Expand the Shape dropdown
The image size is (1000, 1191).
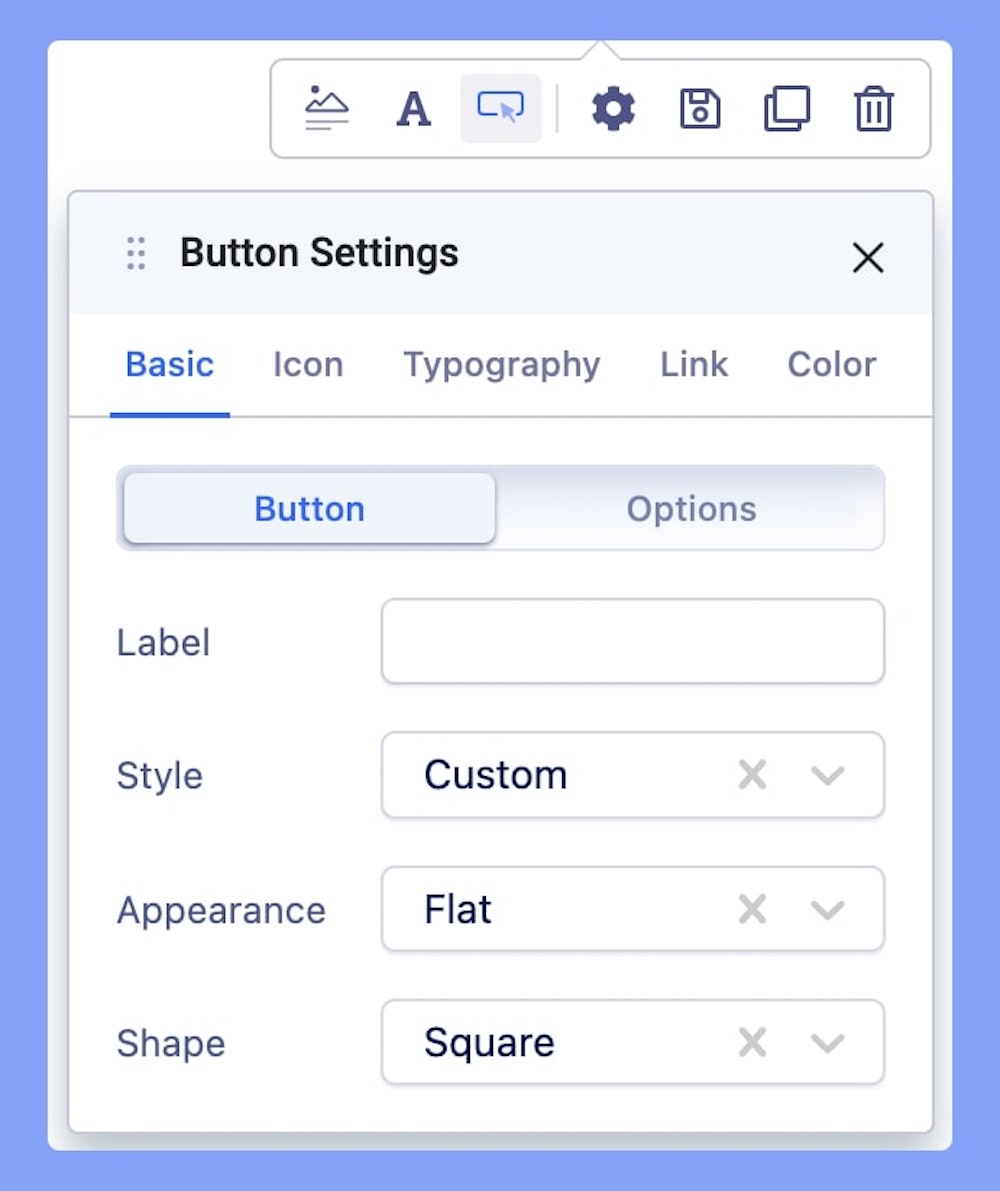click(827, 1043)
